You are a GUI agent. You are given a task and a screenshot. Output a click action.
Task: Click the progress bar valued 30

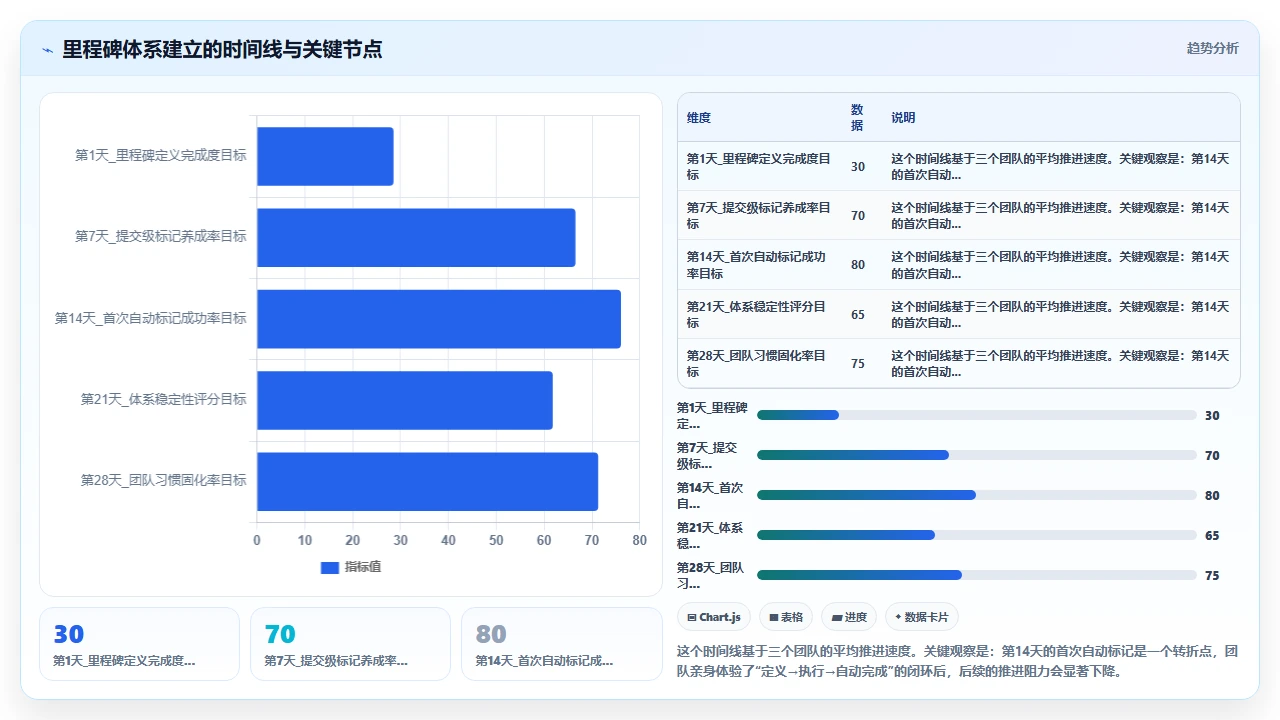[976, 415]
